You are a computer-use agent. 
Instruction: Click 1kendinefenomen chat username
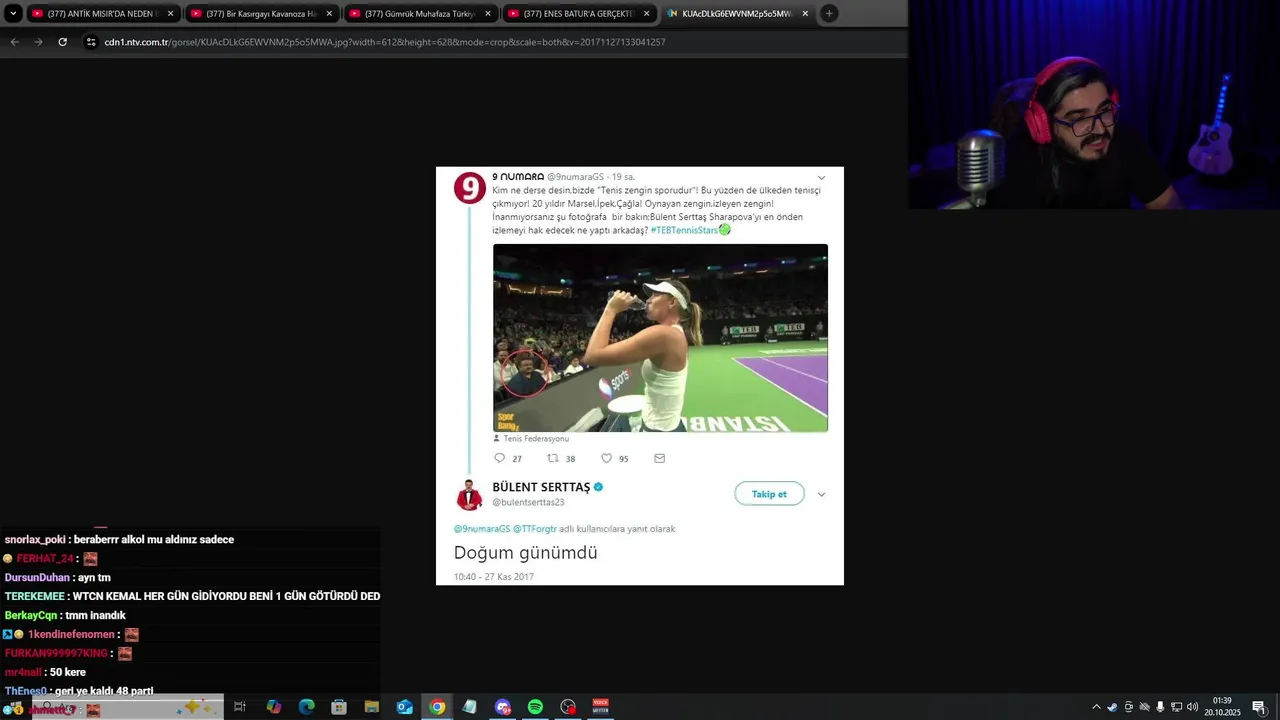71,635
